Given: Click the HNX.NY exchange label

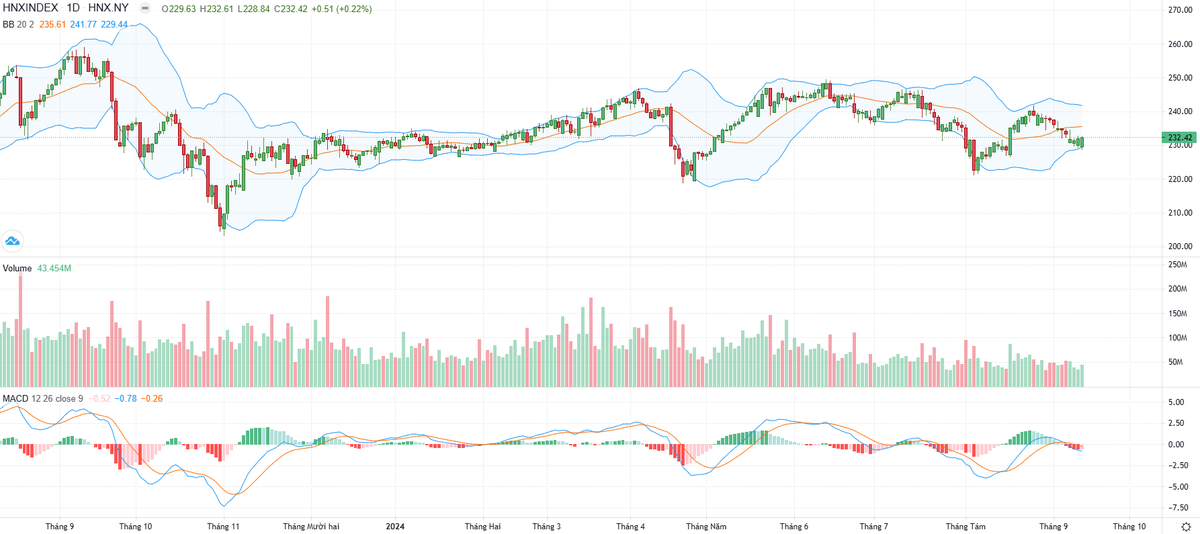Looking at the screenshot, I should click(108, 8).
